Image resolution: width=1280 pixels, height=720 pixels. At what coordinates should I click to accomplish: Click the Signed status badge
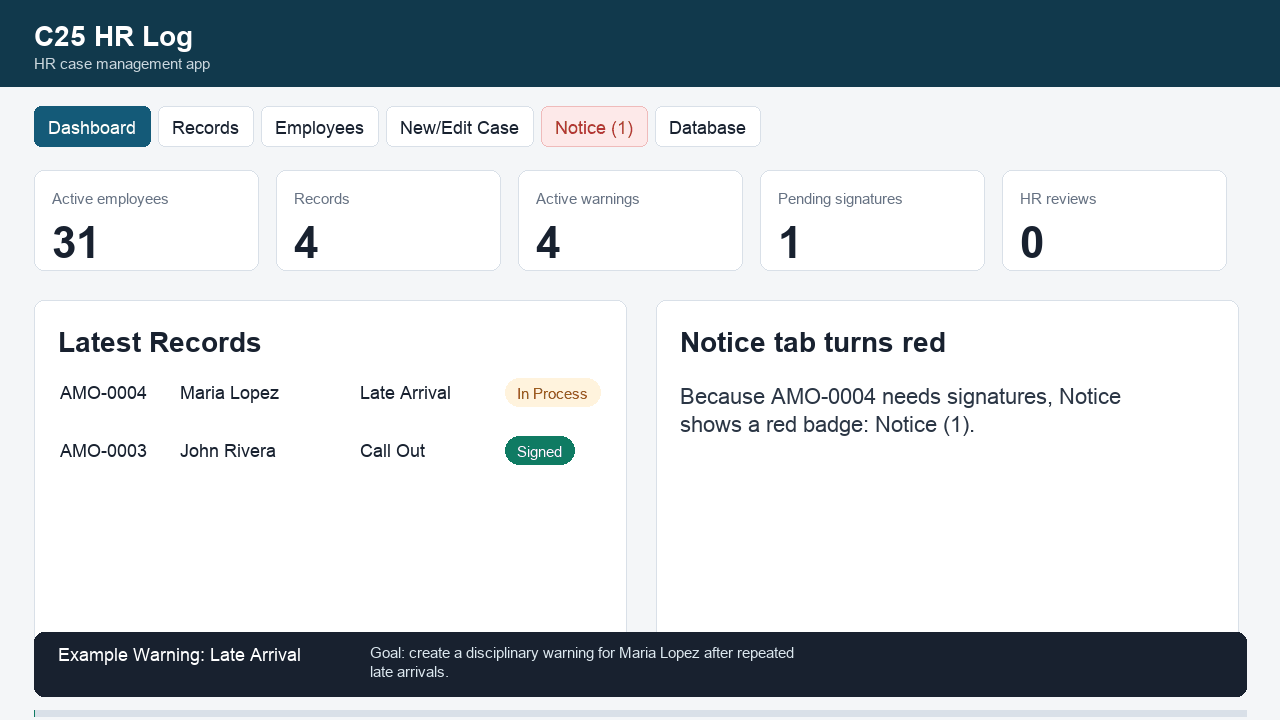[540, 451]
